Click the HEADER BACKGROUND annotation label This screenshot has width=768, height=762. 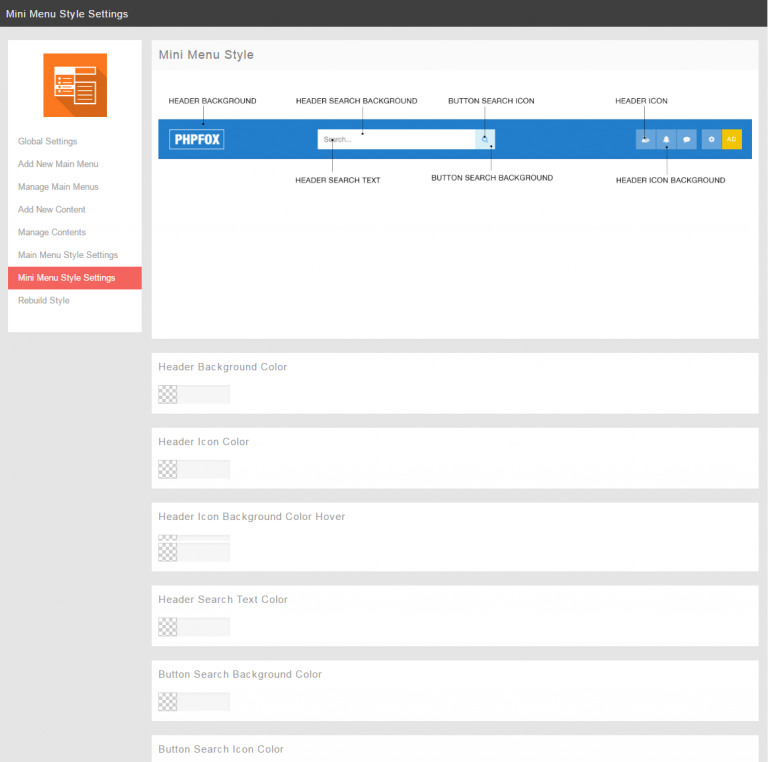tap(213, 101)
